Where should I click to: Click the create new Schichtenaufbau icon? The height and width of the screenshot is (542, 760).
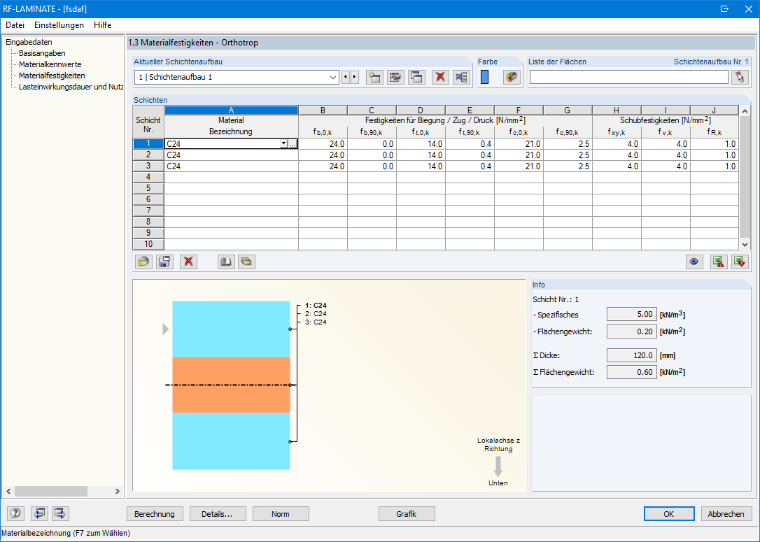click(x=374, y=77)
